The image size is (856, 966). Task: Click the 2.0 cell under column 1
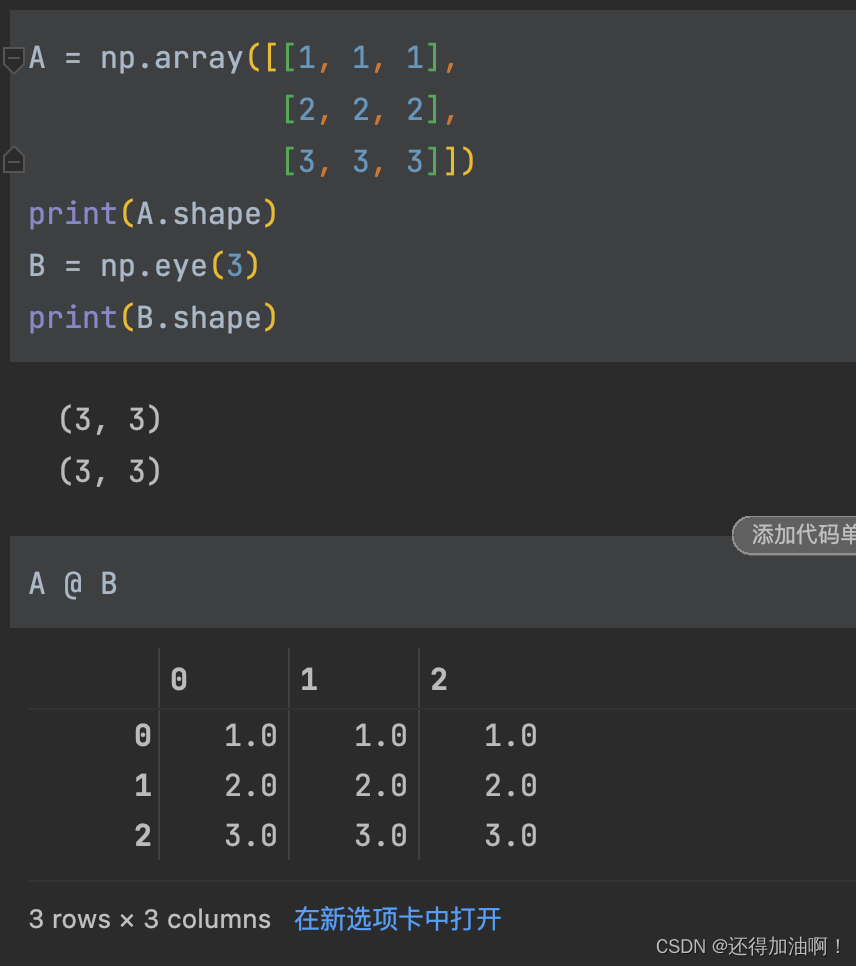380,785
